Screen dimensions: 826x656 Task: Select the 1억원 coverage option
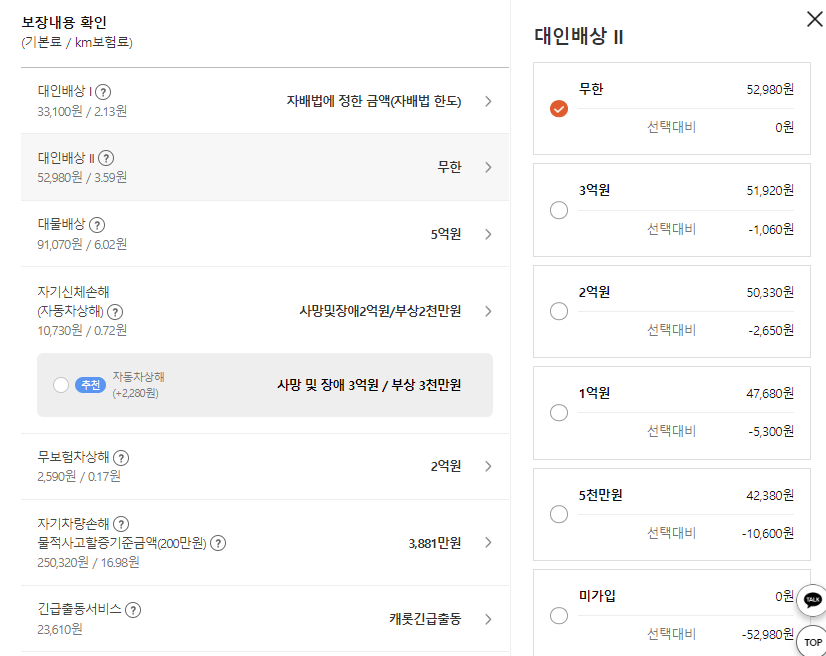point(558,411)
